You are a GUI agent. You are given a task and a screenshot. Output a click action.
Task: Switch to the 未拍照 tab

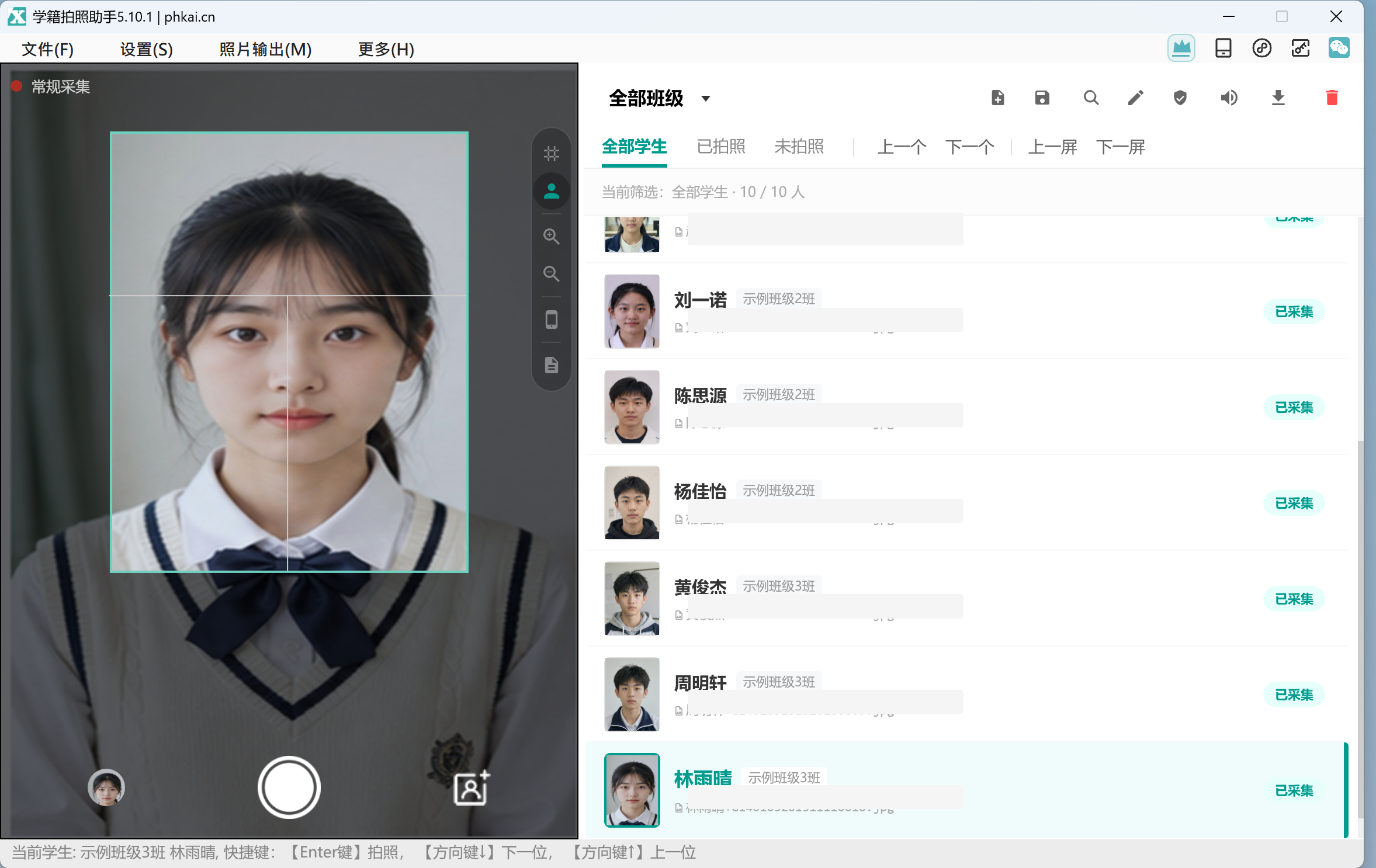tap(799, 147)
